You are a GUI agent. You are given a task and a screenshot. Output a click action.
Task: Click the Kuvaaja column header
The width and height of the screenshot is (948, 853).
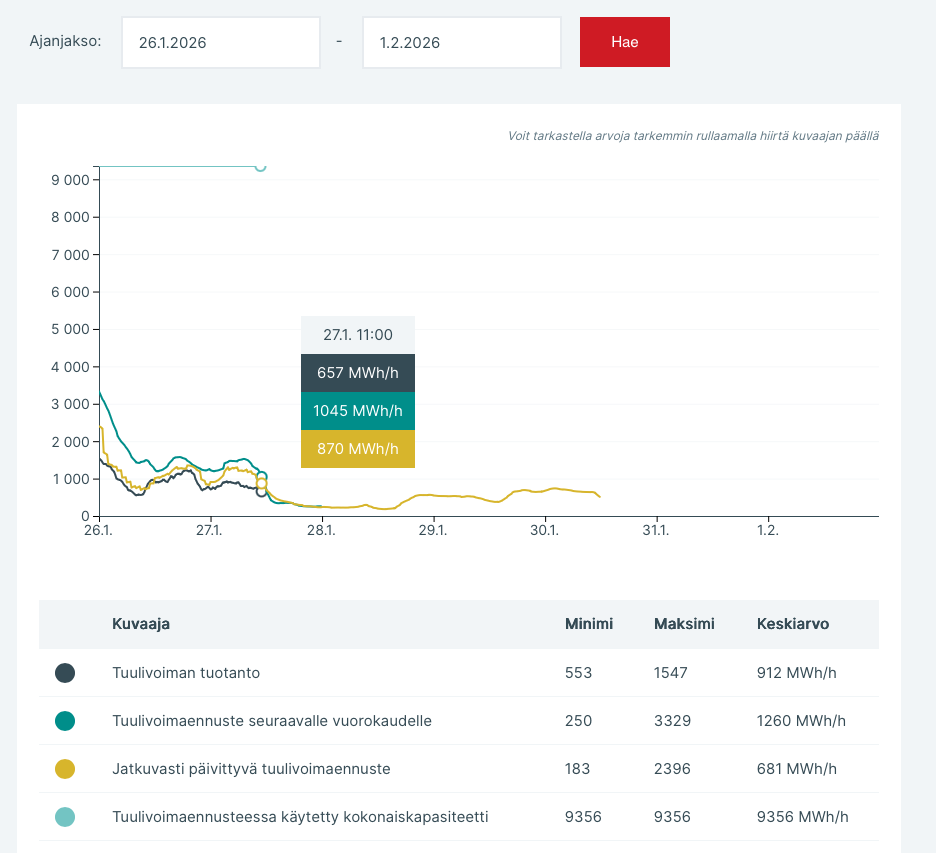coord(141,624)
